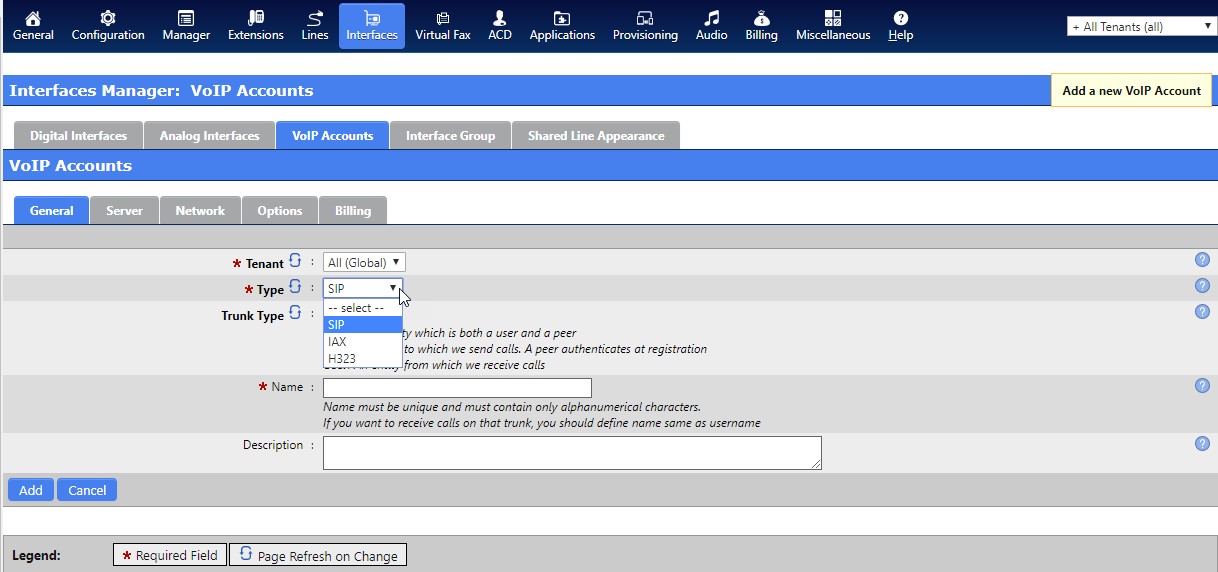
Task: Expand the Tenant All (Global) dropdown
Action: click(x=364, y=263)
